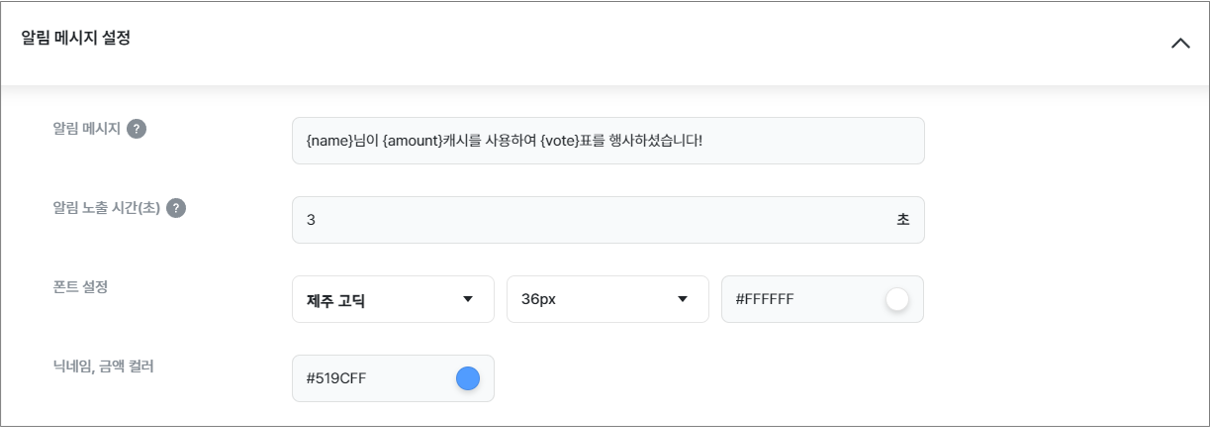The width and height of the screenshot is (1210, 427).
Task: Click the 알림 메시지 label text
Action: point(86,129)
